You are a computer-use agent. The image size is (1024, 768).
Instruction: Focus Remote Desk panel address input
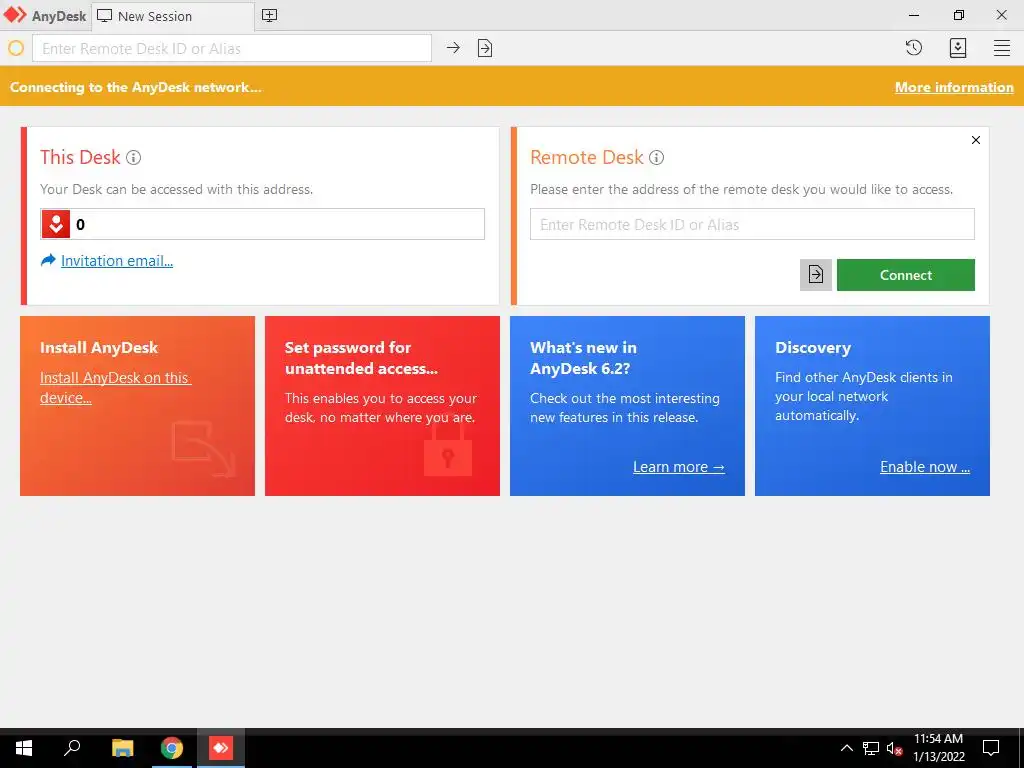752,224
